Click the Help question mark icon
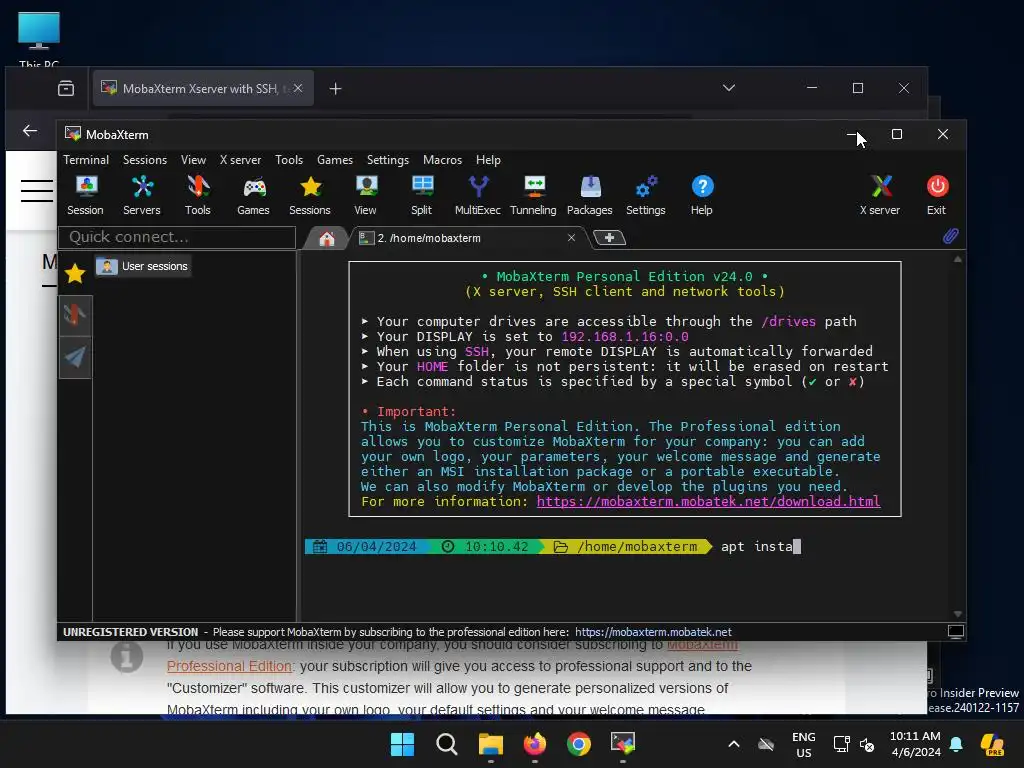This screenshot has width=1024, height=768. 702,195
